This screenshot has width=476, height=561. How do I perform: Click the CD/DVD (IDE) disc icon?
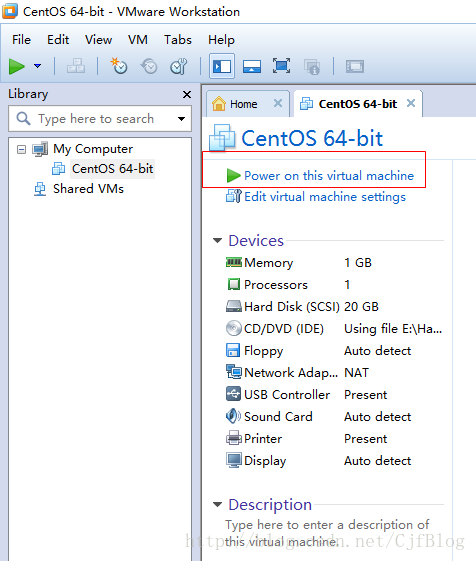234,328
